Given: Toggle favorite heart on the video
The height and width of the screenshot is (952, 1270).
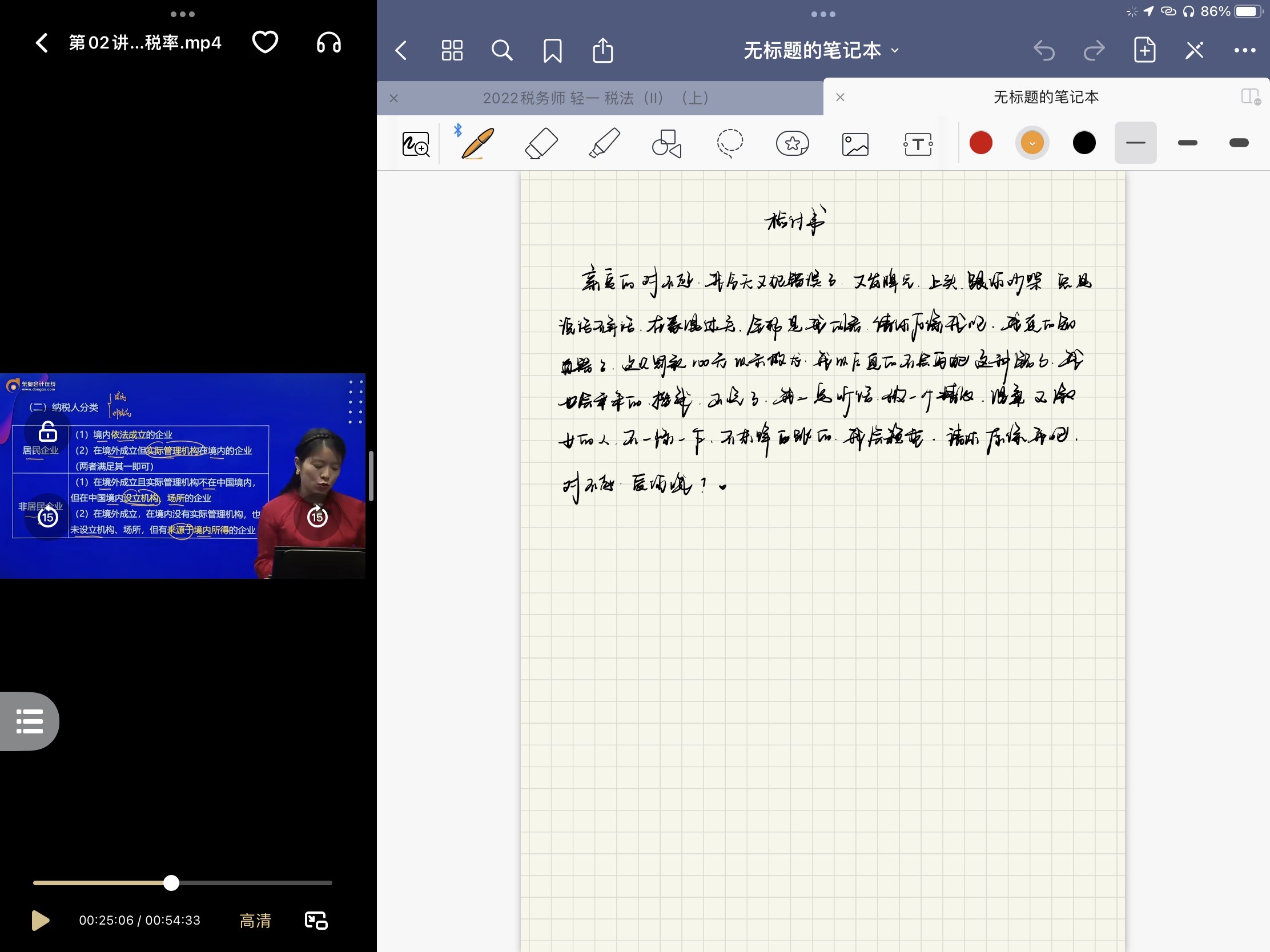Looking at the screenshot, I should click(265, 42).
